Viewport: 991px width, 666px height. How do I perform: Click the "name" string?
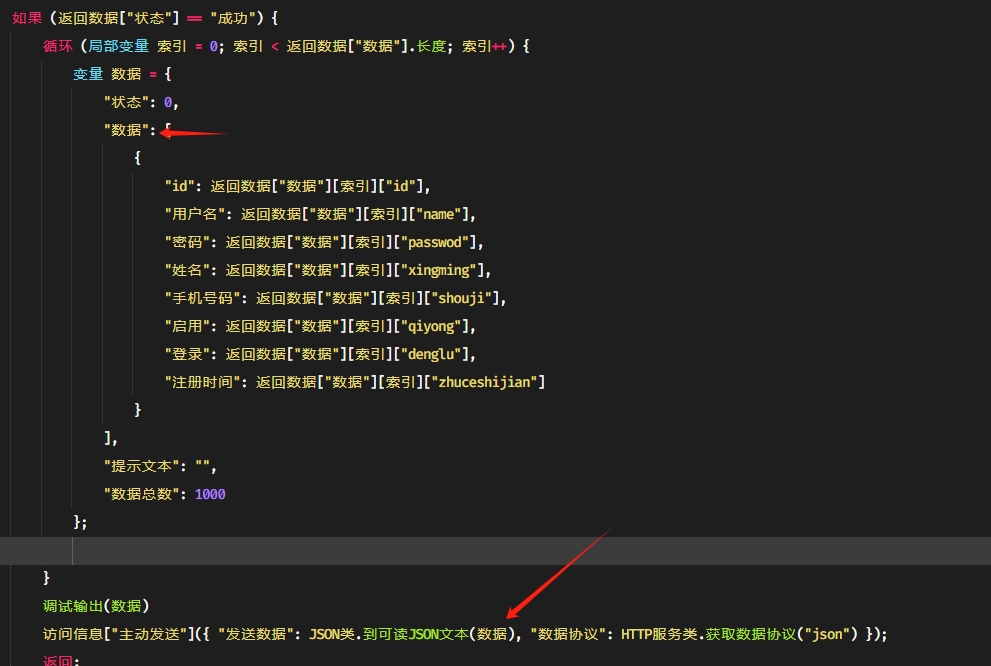tap(439, 214)
